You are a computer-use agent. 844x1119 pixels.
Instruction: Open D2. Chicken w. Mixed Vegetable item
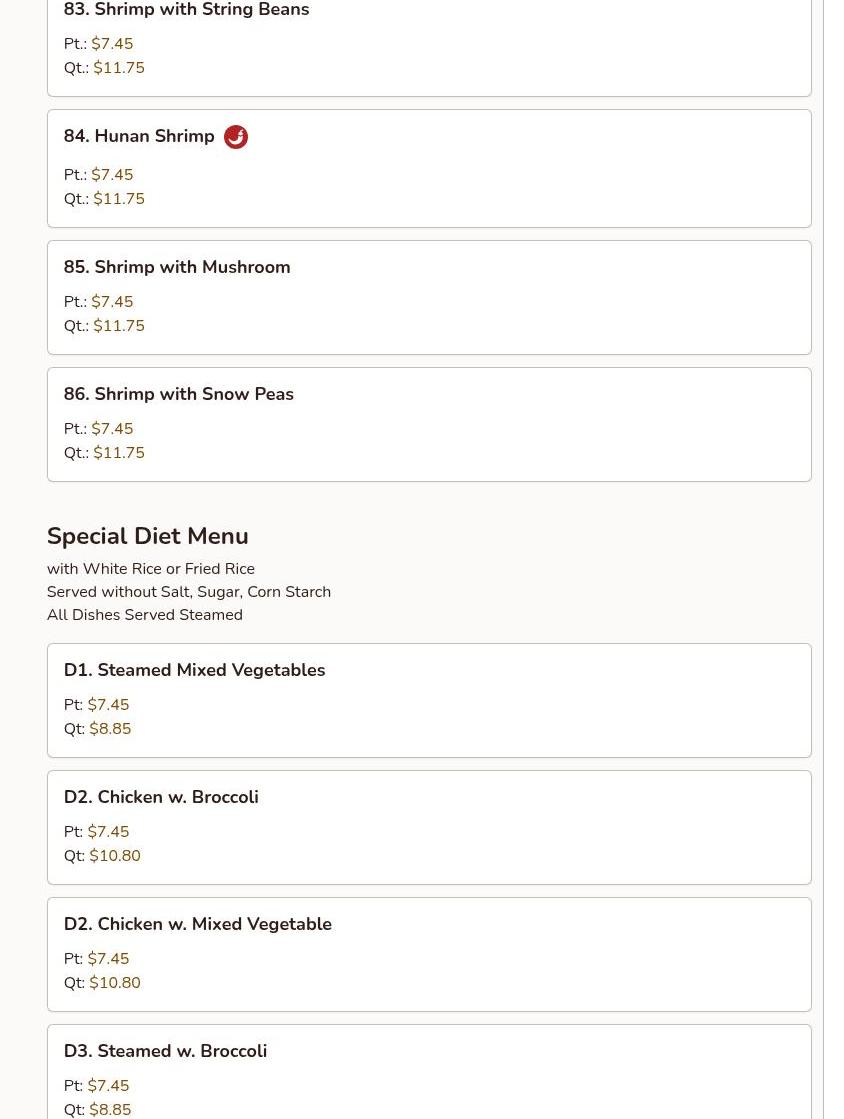click(429, 954)
